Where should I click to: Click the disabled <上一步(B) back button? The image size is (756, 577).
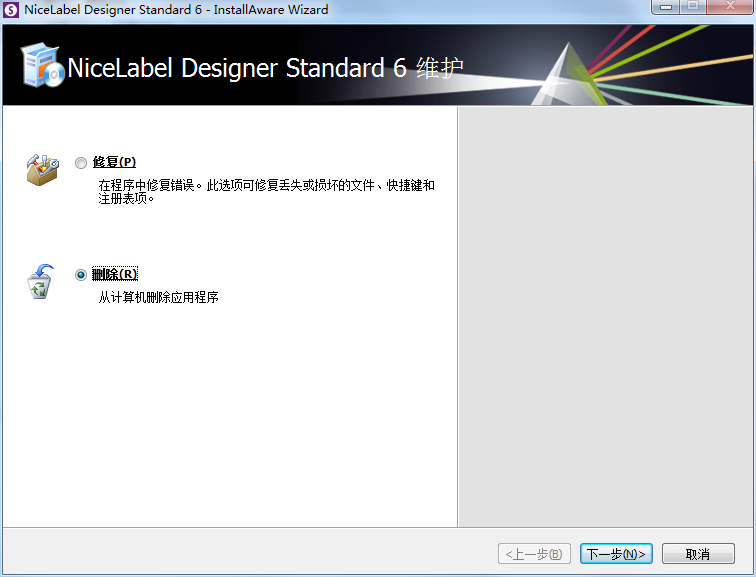pyautogui.click(x=534, y=554)
